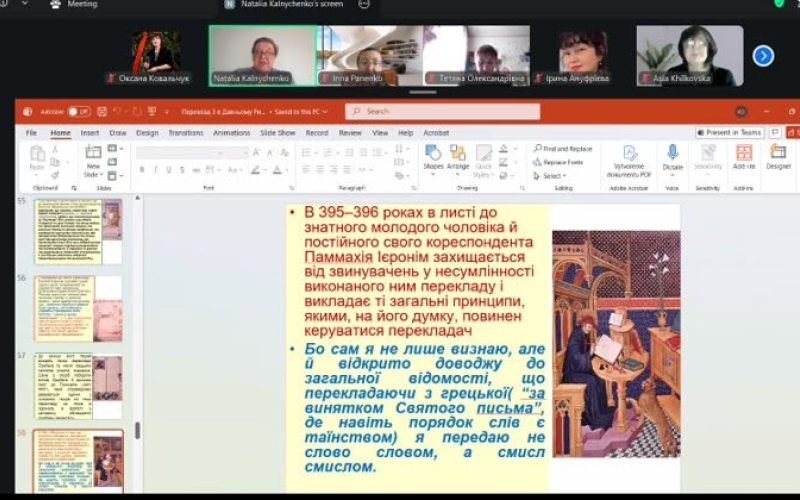Viewport: 800px width, 500px height.
Task: Apply underline with the U icon
Action: 168,170
